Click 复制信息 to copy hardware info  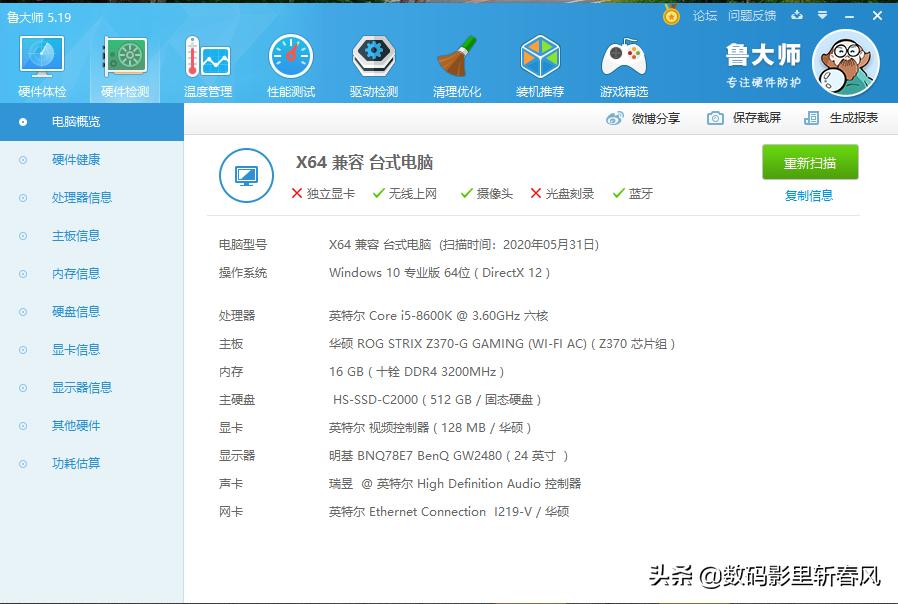coord(809,193)
